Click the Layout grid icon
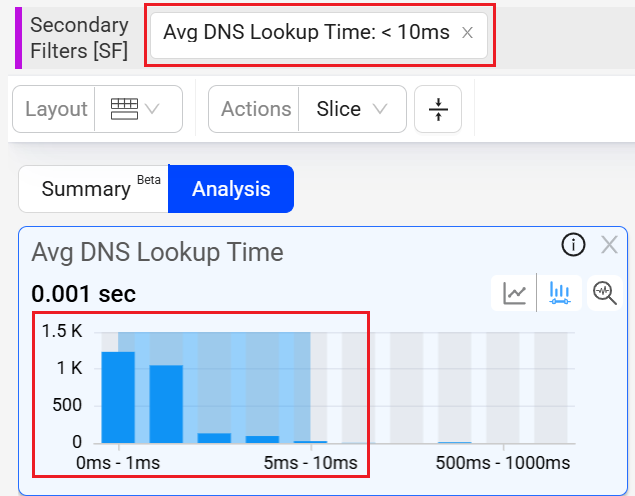 [x=125, y=109]
